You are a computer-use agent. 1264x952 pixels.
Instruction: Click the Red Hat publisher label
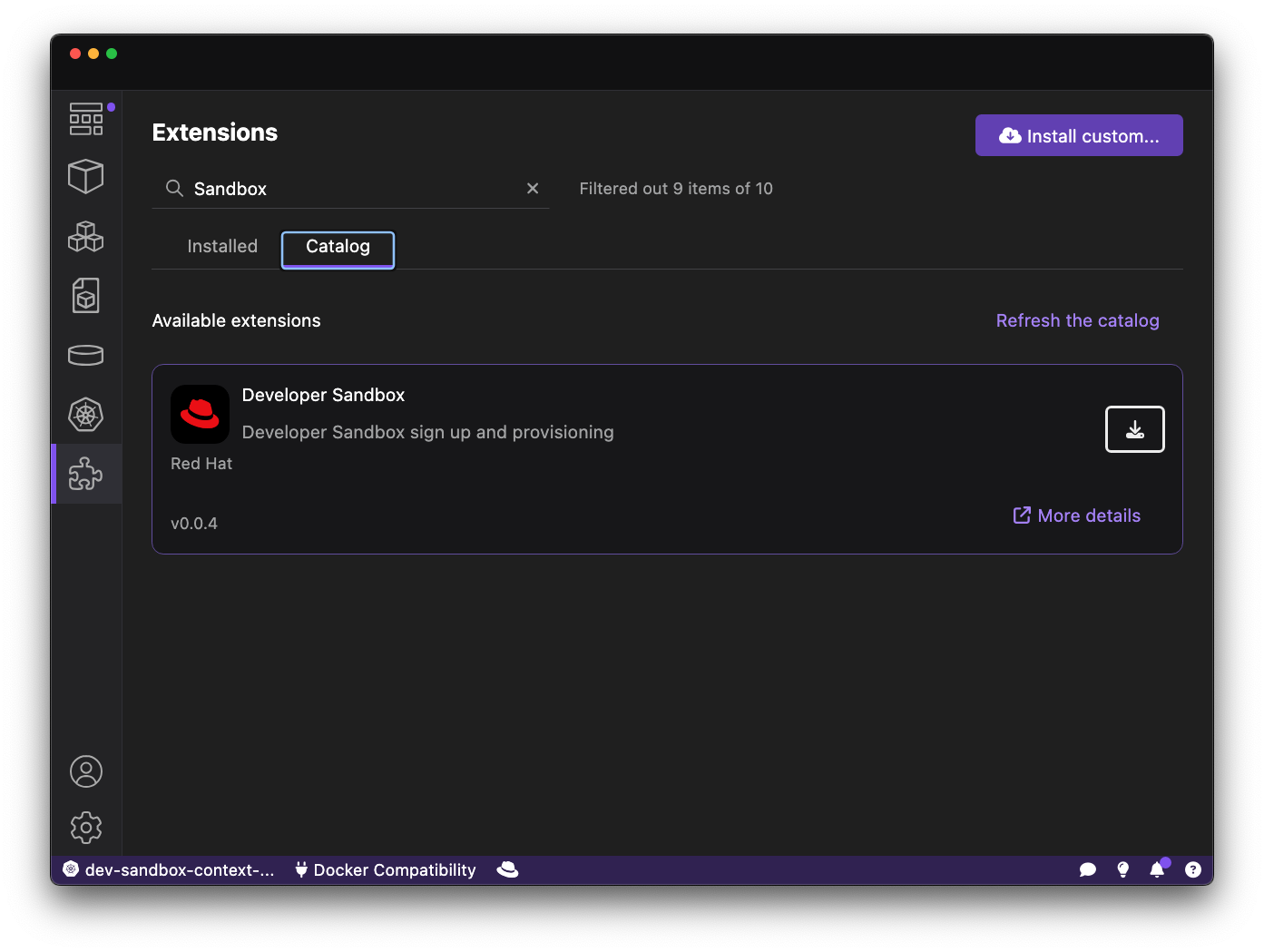tap(201, 464)
